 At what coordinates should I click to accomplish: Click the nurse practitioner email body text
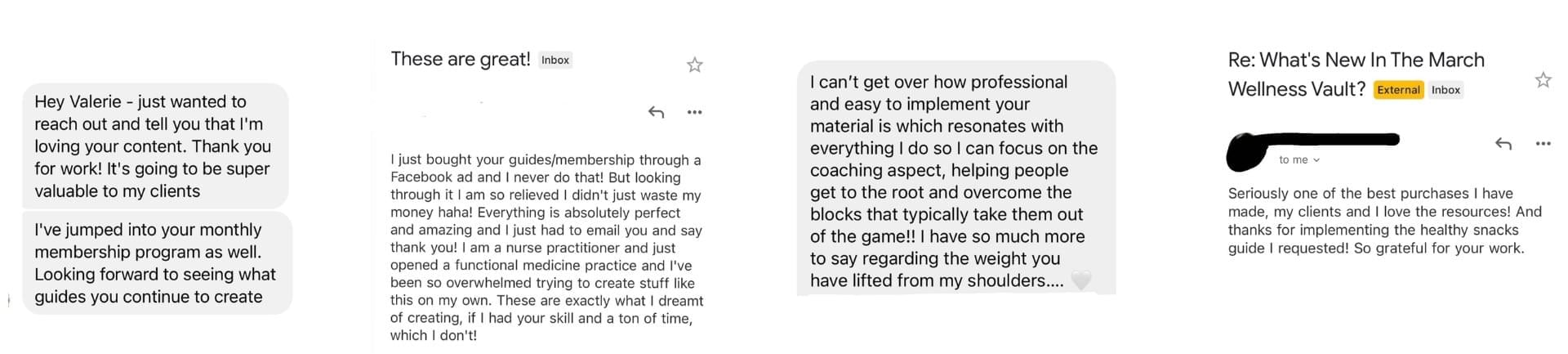point(546,247)
